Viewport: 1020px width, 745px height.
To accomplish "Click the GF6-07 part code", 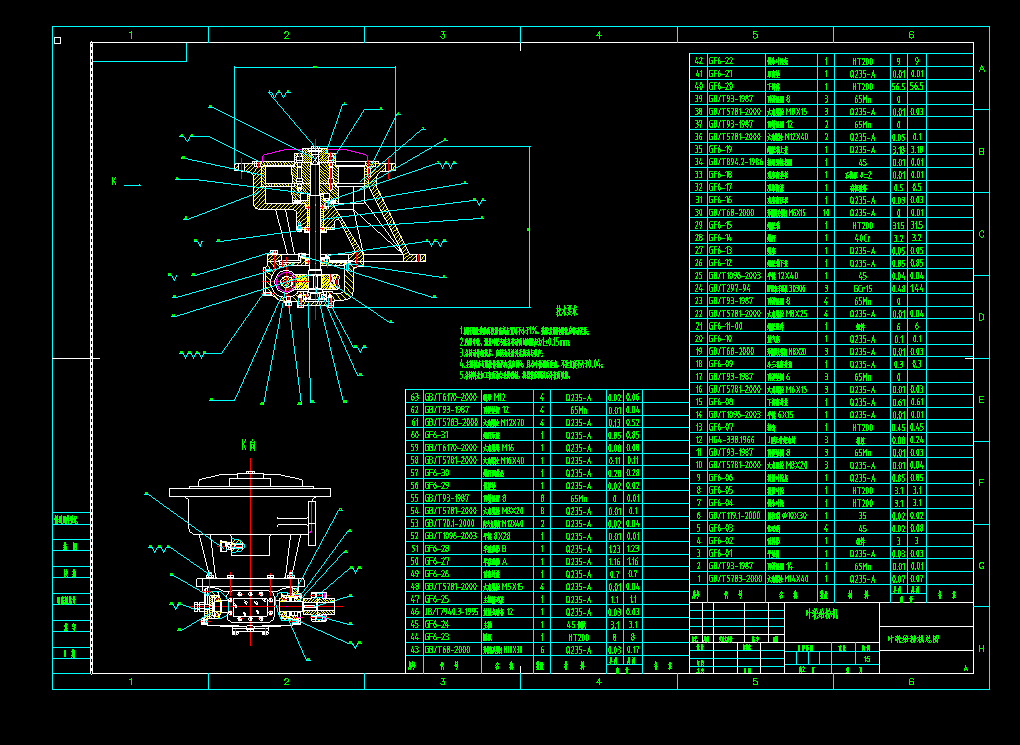I will point(721,427).
